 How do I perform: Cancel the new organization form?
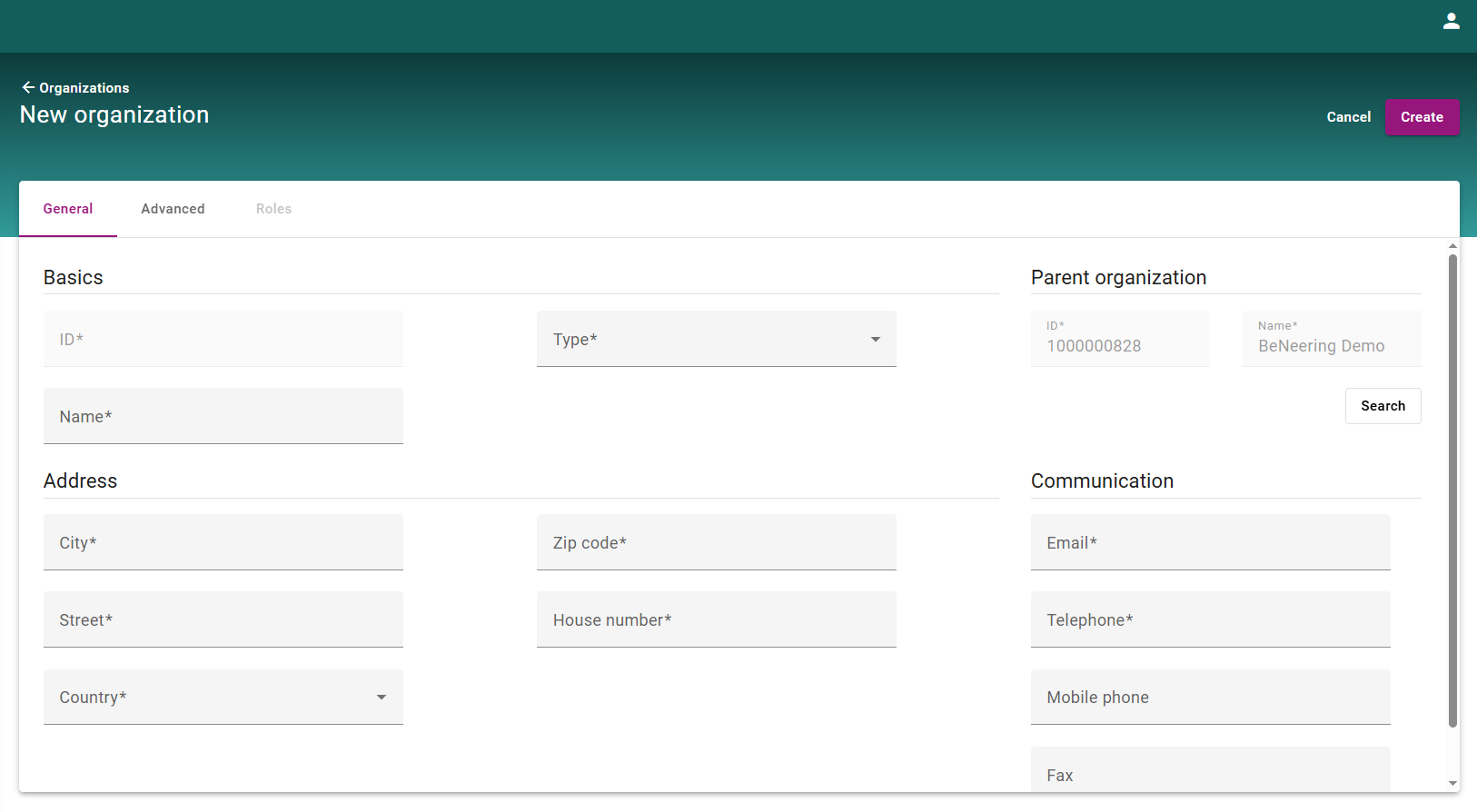point(1348,117)
